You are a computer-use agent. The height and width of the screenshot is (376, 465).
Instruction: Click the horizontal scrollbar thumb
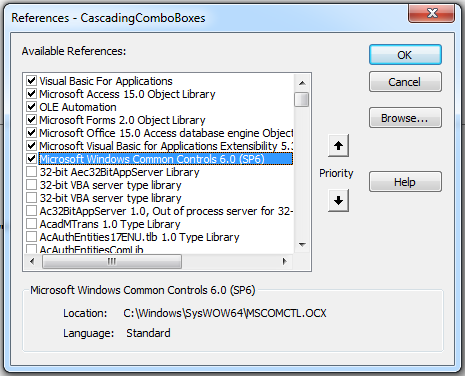(112, 261)
